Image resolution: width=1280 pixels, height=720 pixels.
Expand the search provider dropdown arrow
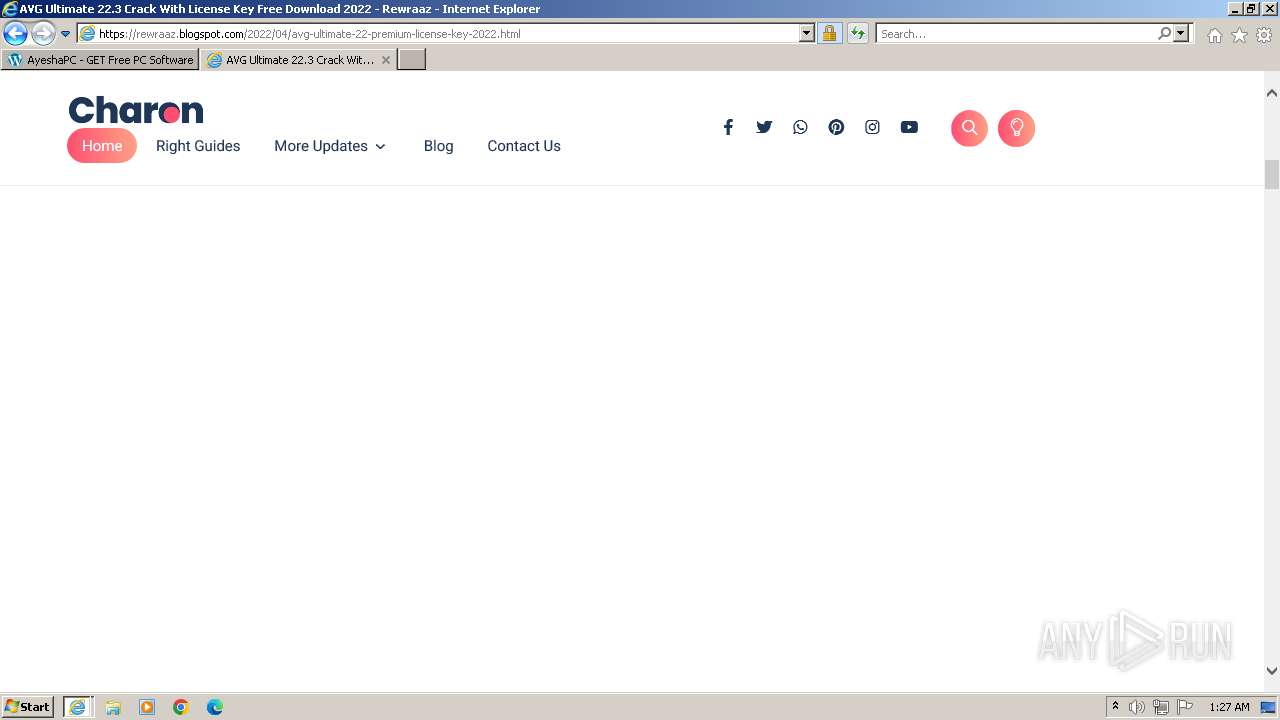(1181, 34)
